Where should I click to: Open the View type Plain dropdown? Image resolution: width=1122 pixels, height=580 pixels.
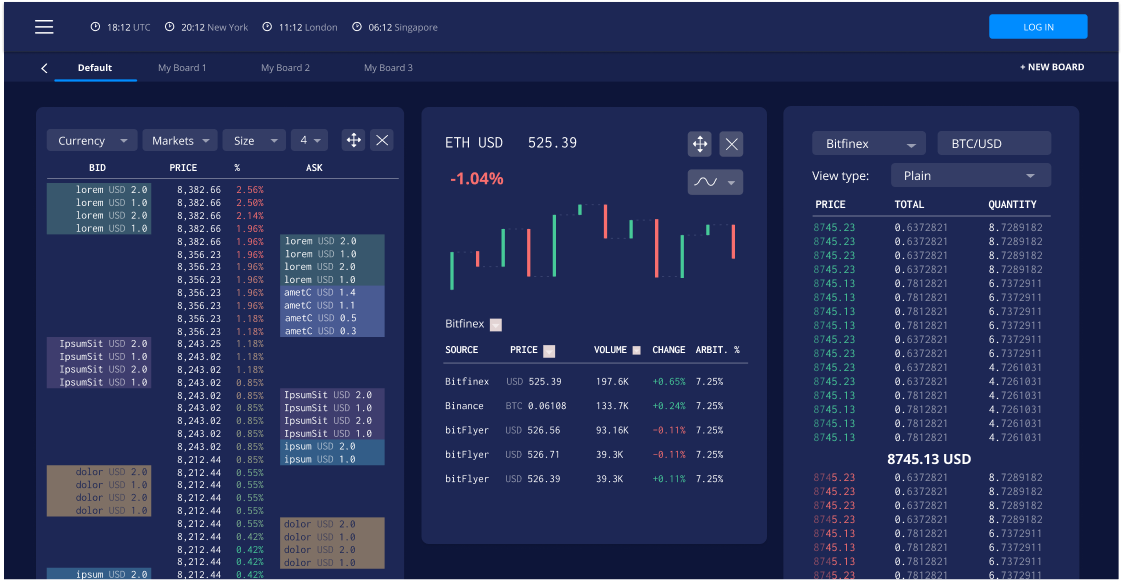click(970, 175)
